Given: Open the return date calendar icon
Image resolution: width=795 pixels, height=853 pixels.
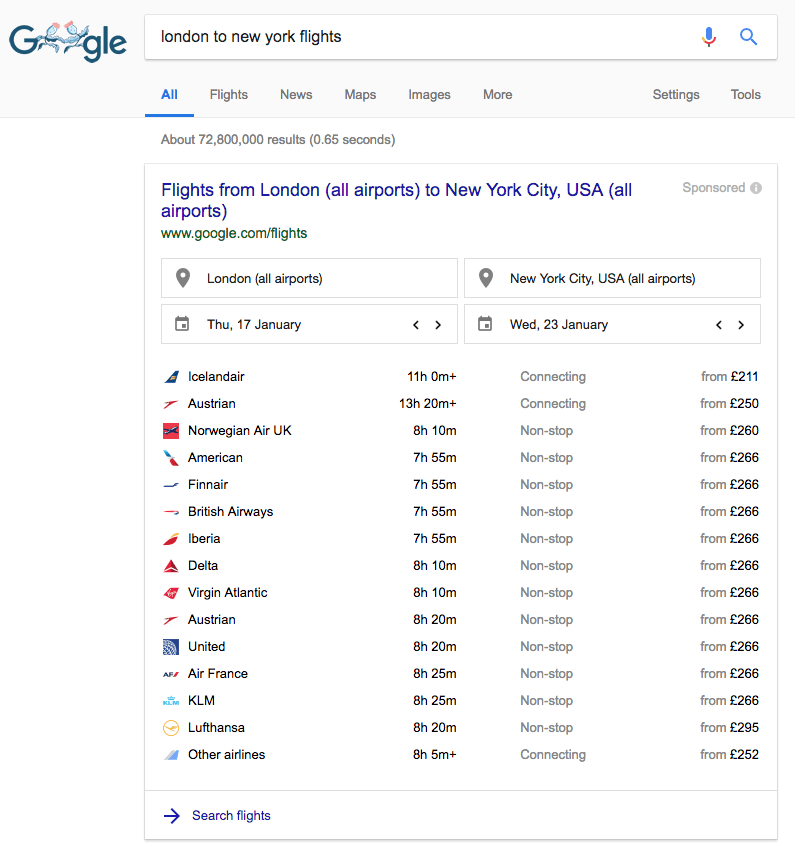Looking at the screenshot, I should point(485,324).
